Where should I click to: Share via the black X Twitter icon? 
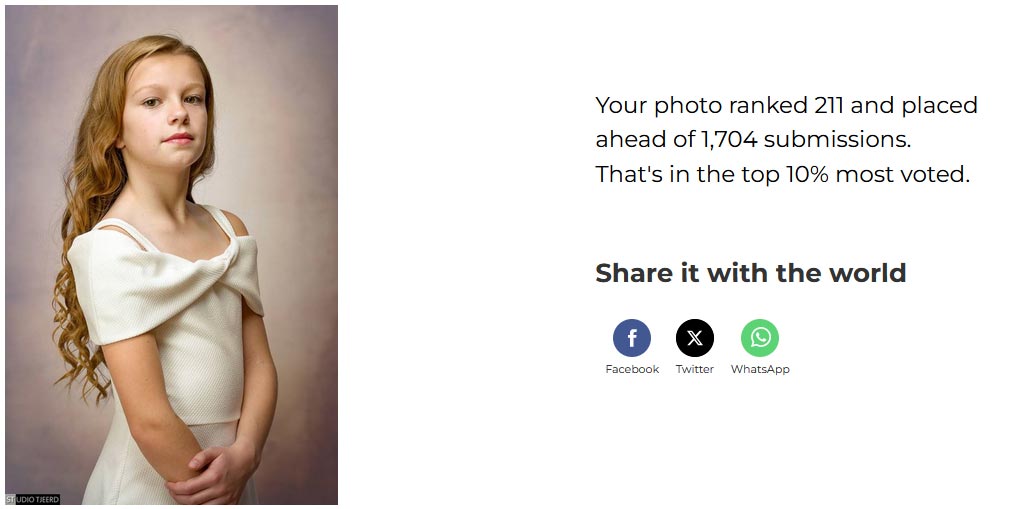[x=695, y=338]
